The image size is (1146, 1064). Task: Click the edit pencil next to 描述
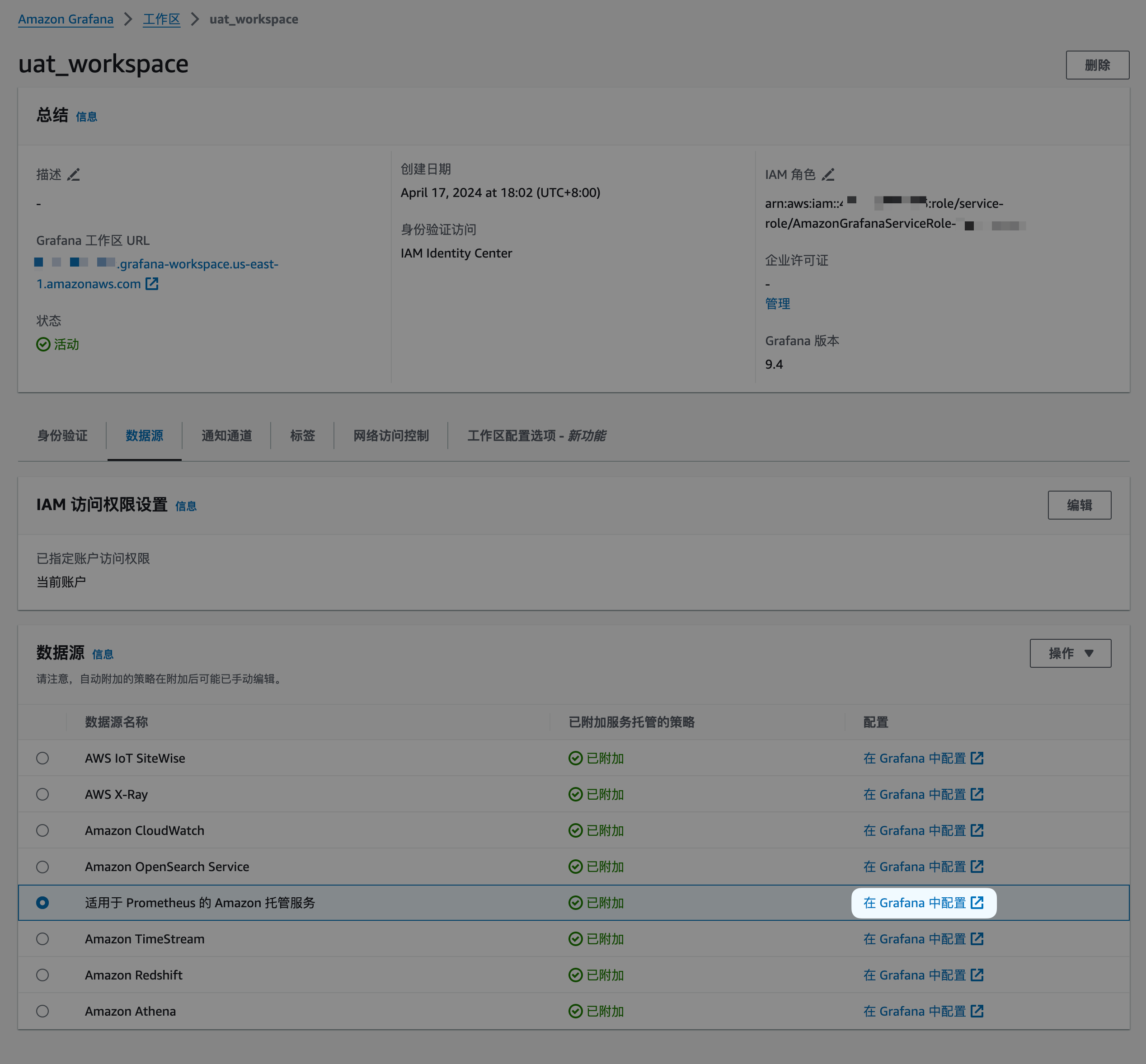click(74, 174)
